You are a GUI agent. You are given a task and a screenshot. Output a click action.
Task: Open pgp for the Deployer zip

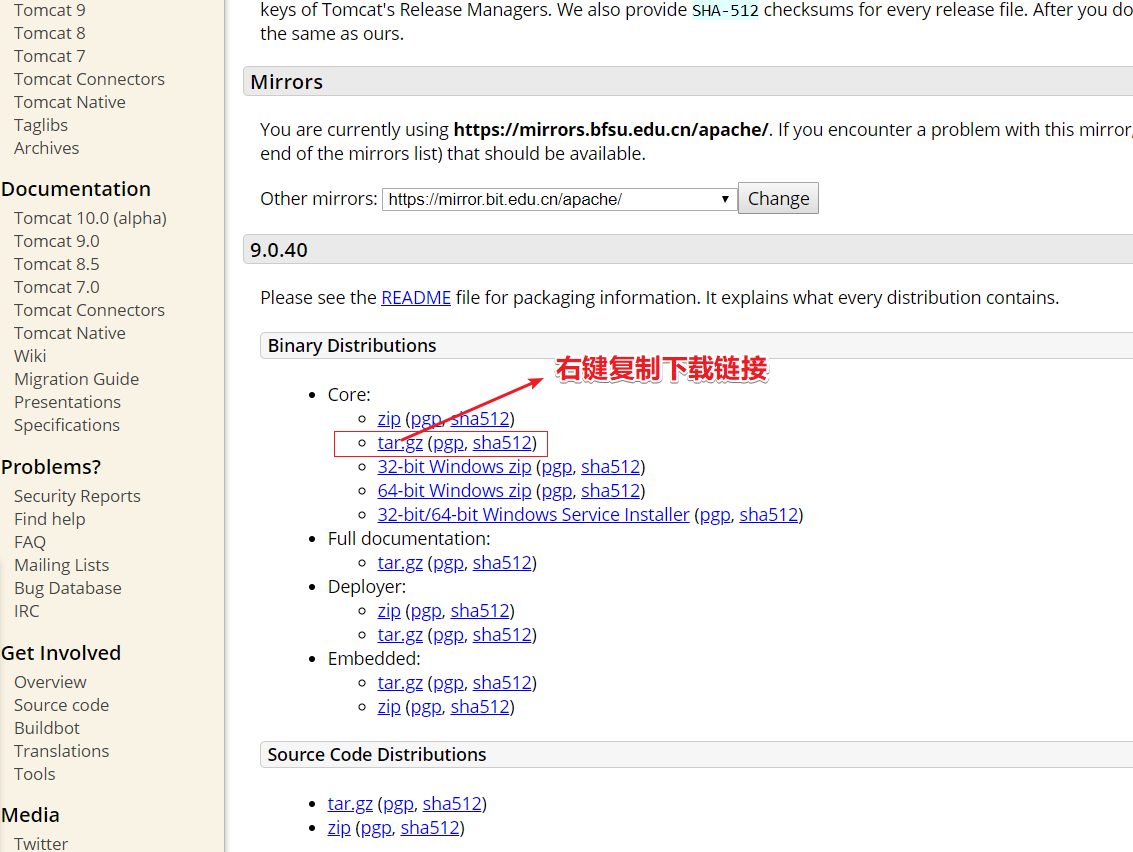click(x=426, y=611)
